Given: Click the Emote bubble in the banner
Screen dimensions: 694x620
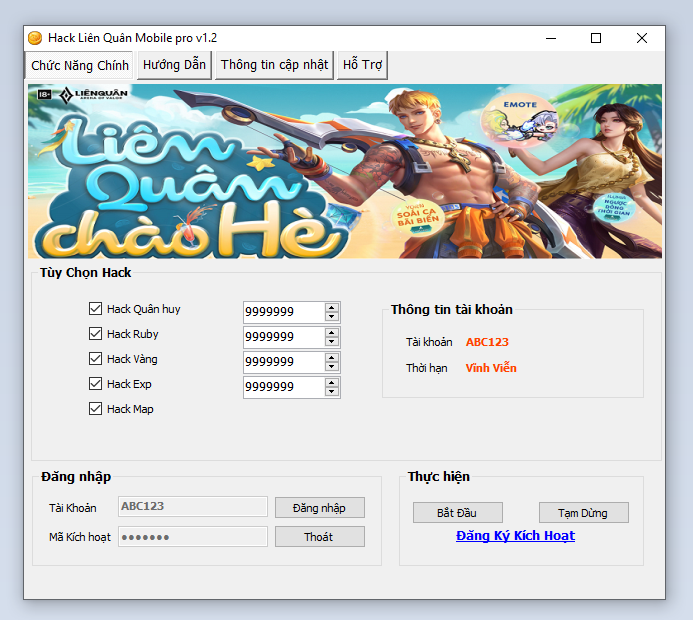Looking at the screenshot, I should coord(520,116).
